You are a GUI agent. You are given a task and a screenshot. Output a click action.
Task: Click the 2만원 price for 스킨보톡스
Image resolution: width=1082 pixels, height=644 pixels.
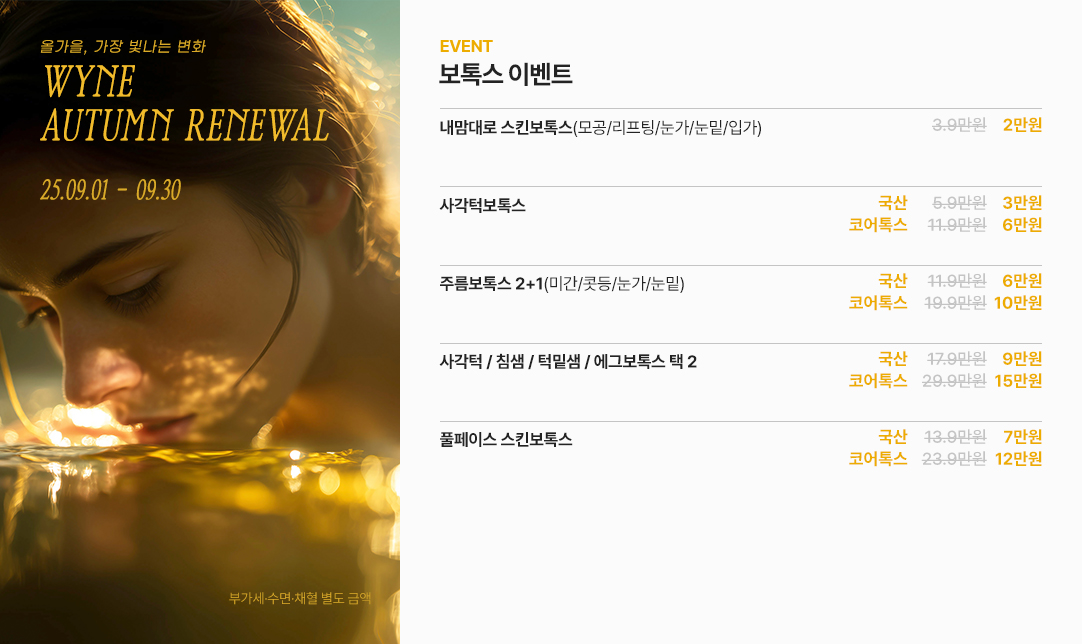click(x=1022, y=125)
